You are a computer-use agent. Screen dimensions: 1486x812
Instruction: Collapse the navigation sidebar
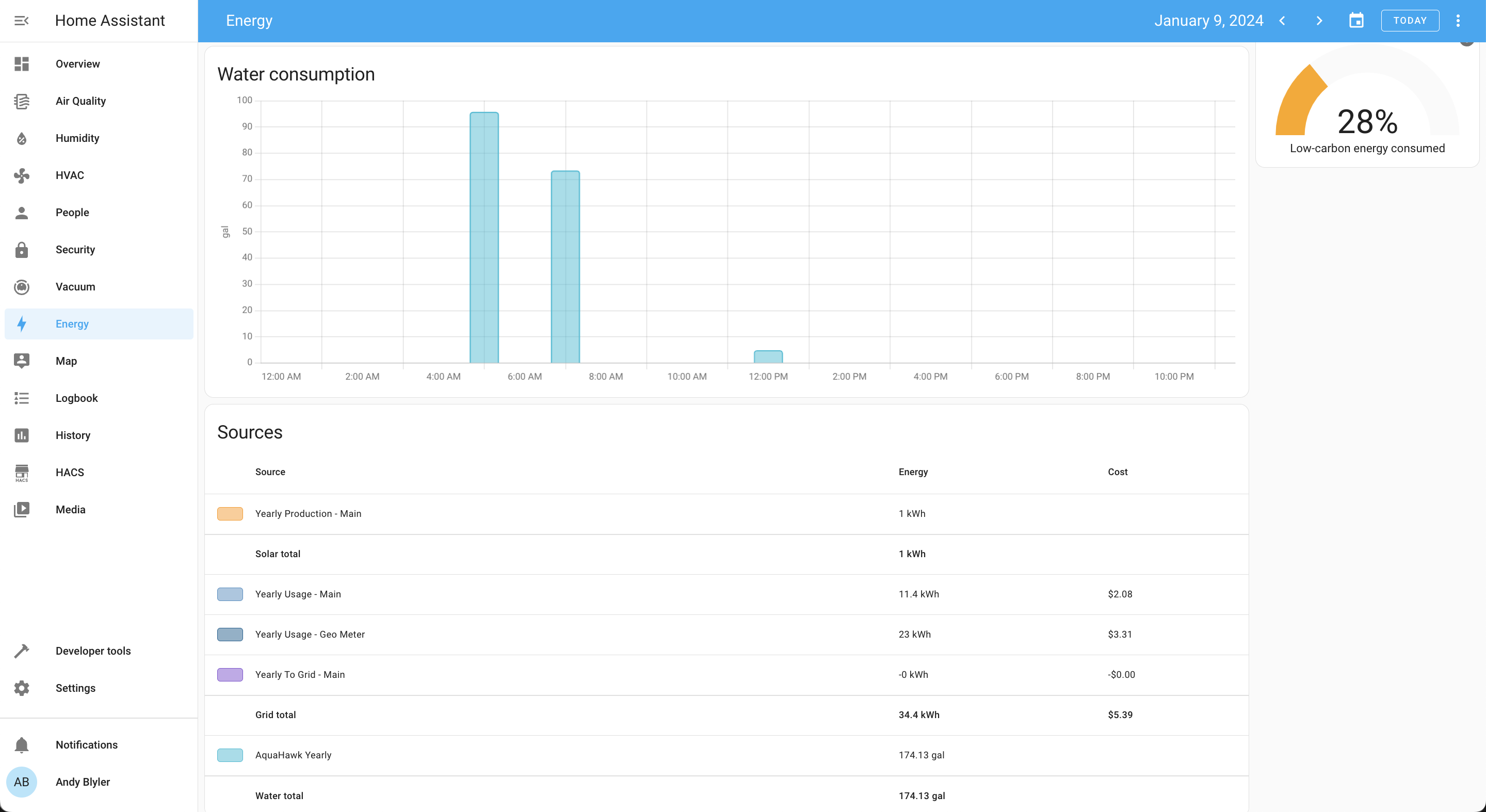(x=22, y=20)
